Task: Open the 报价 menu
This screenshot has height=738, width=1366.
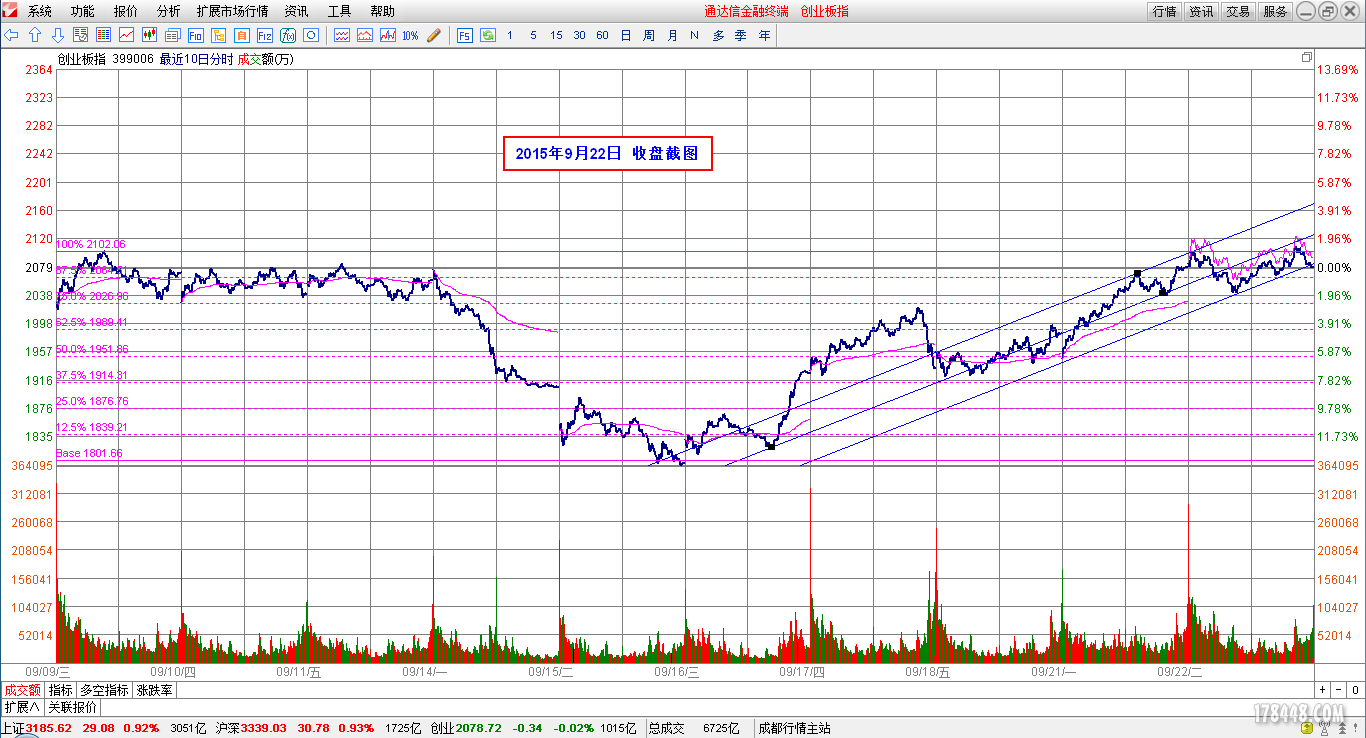Action: click(126, 11)
